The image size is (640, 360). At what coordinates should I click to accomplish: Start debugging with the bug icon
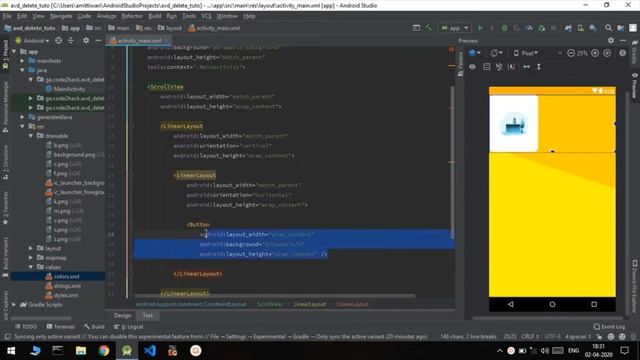504,28
